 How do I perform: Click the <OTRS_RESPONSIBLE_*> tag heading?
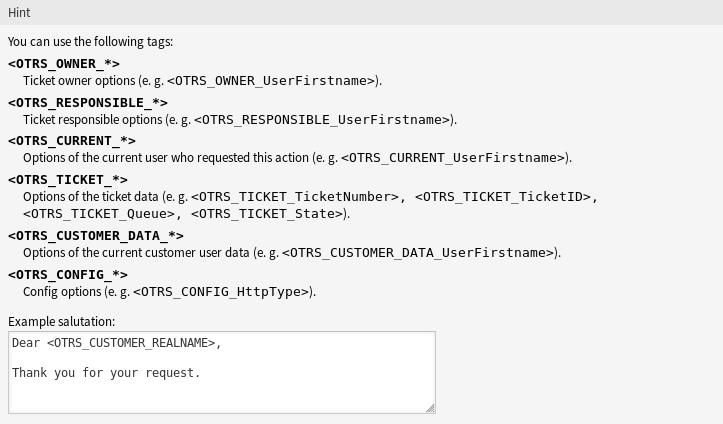coord(88,102)
